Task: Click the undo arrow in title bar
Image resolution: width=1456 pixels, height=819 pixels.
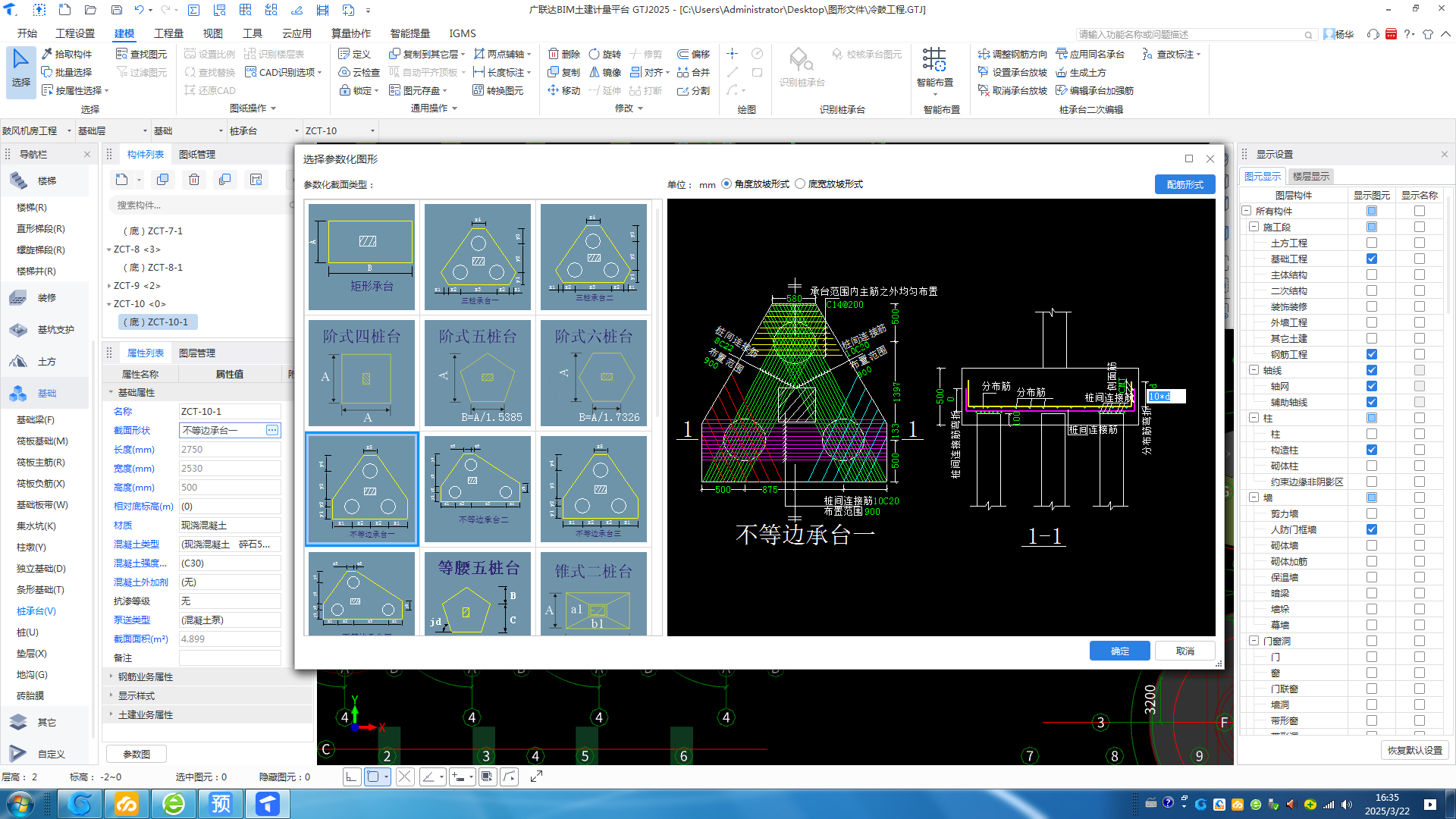Action: tap(139, 10)
